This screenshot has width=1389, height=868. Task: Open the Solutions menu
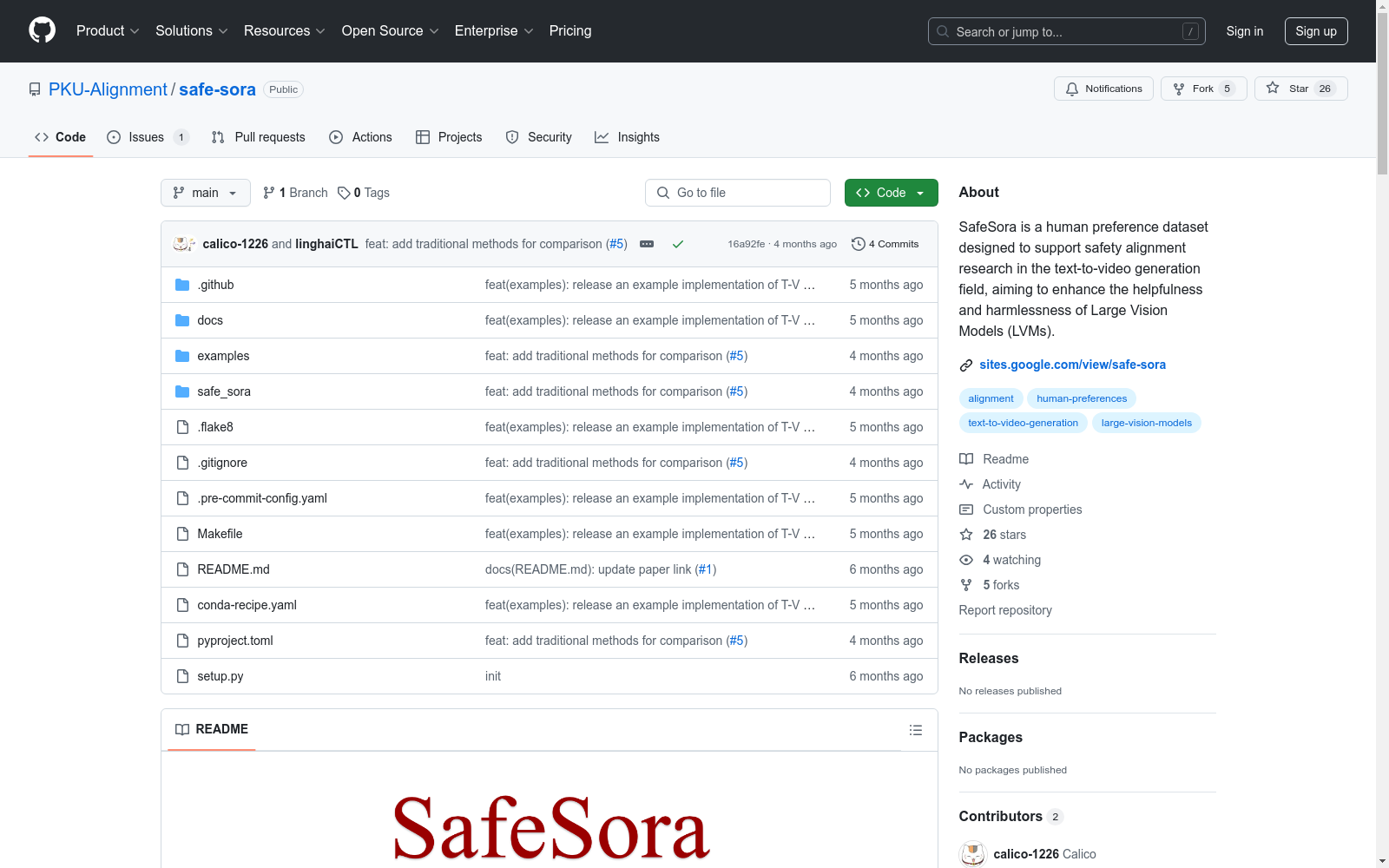[x=192, y=30]
